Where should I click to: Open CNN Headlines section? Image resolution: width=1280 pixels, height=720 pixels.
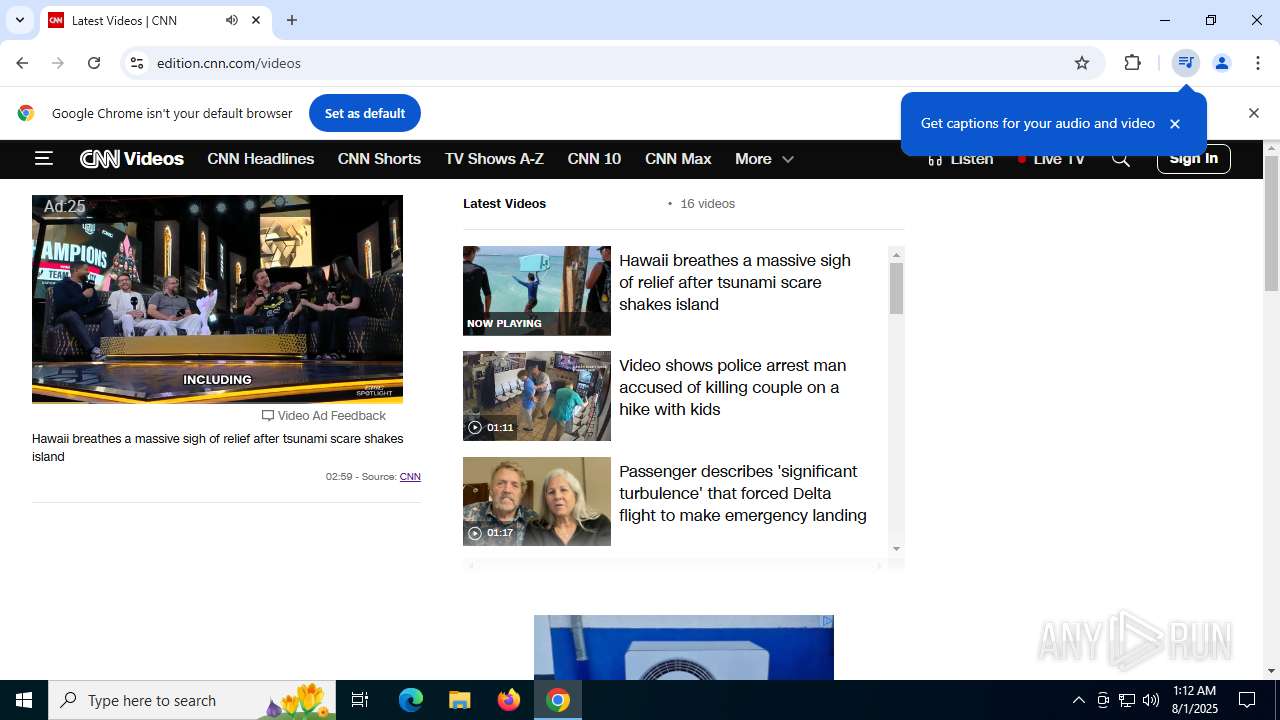[x=261, y=159]
